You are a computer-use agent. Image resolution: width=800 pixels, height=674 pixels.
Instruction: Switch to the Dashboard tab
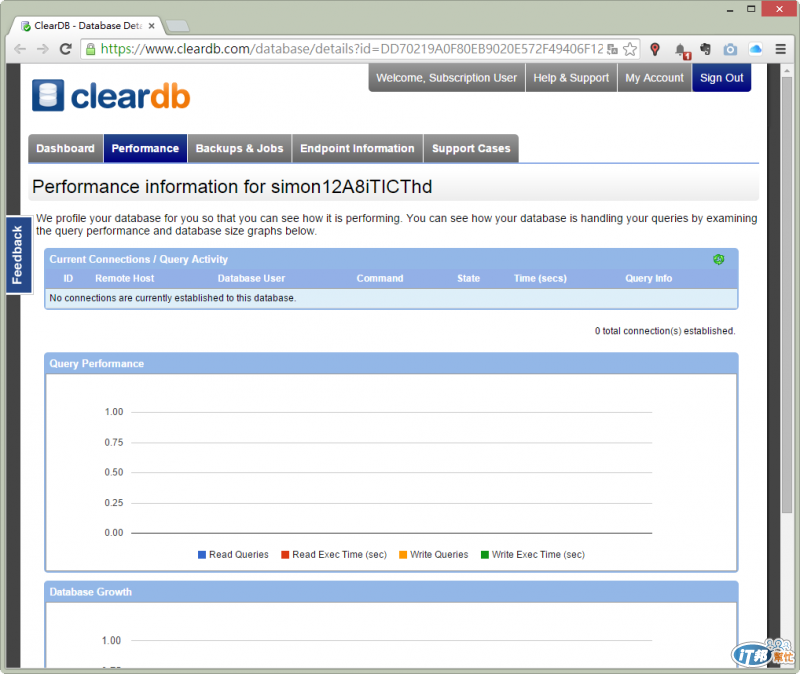(x=65, y=148)
